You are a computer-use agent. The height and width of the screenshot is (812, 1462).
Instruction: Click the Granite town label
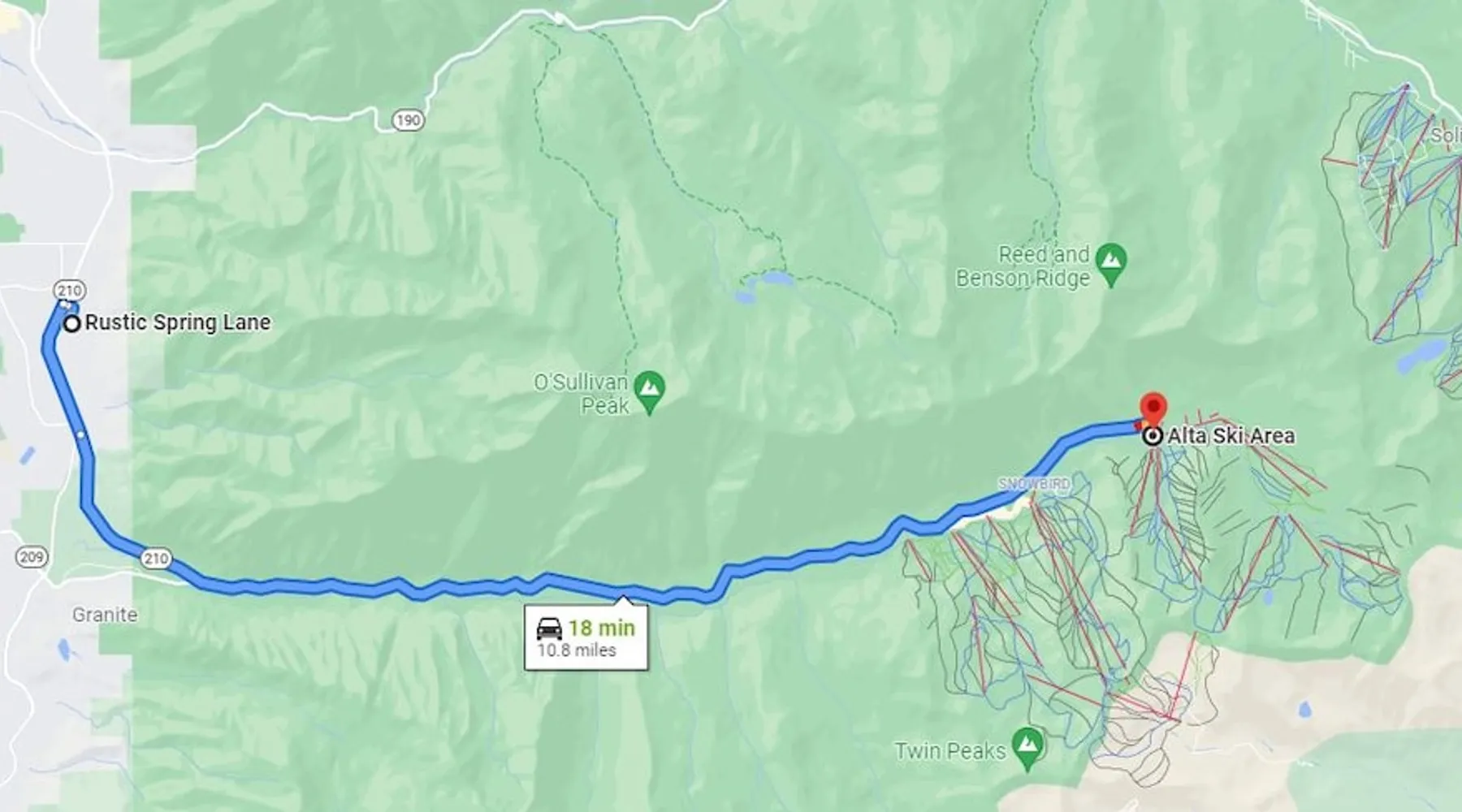pyautogui.click(x=105, y=615)
